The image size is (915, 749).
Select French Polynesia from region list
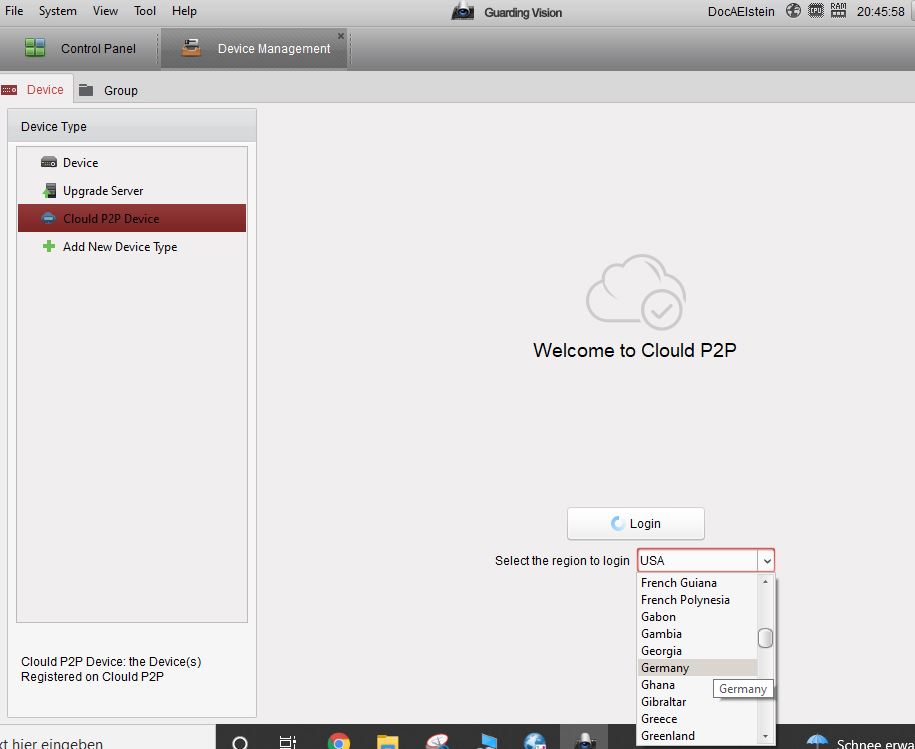point(698,600)
